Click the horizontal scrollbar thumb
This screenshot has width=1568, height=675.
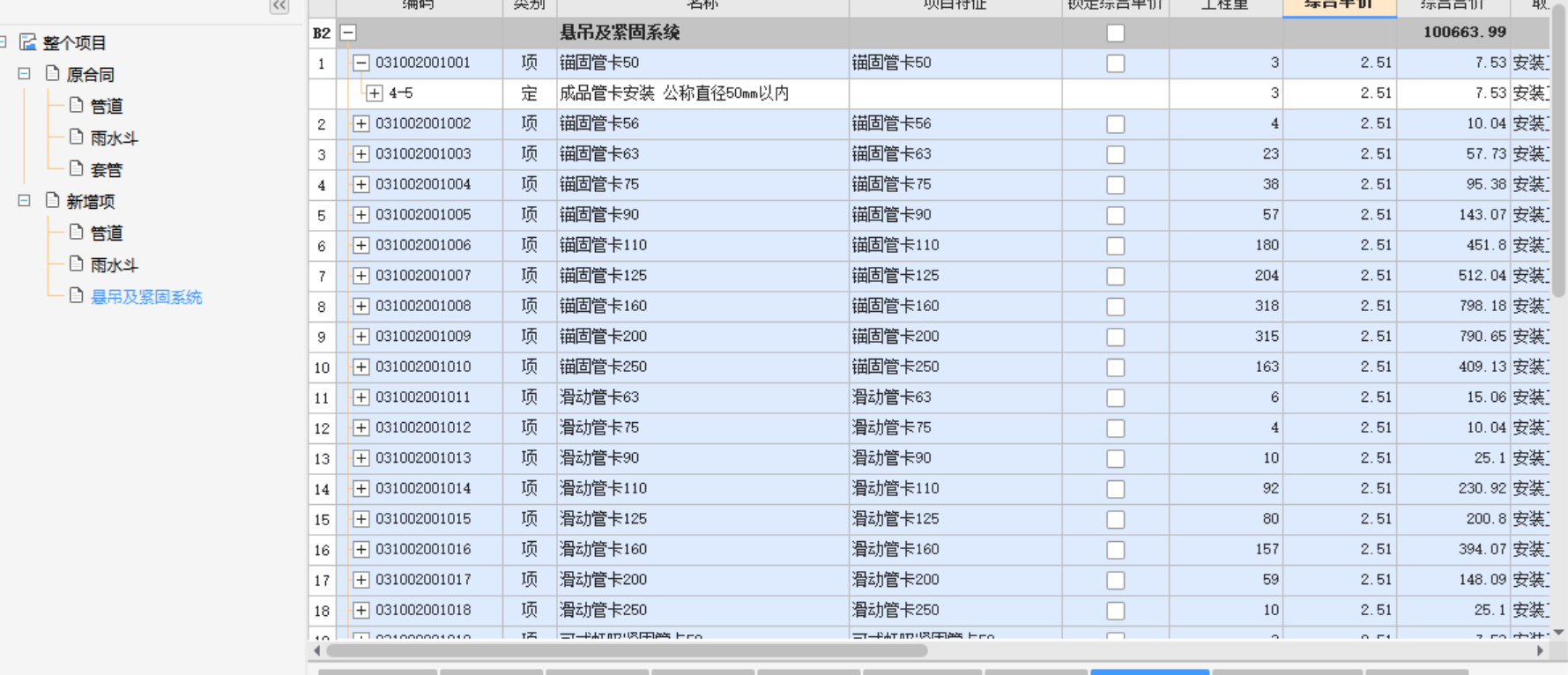coord(627,650)
